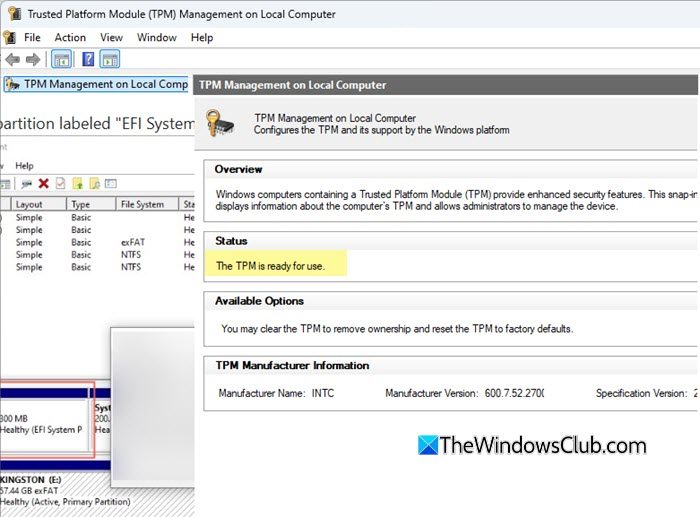Screen dimensions: 700x517
Task: Select TPM Management on Local Computer tree node
Action: point(96,84)
